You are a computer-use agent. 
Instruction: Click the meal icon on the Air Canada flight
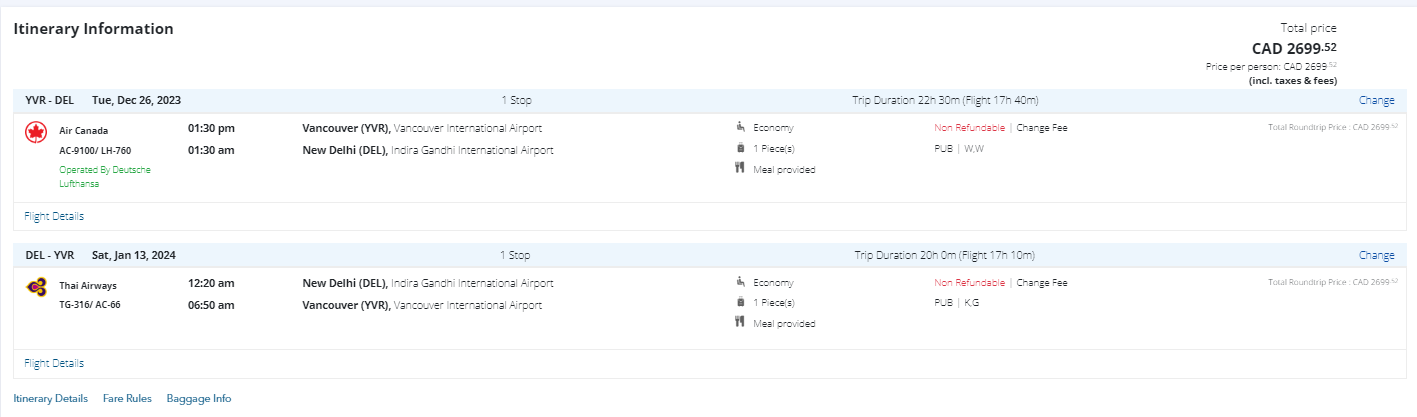point(740,168)
